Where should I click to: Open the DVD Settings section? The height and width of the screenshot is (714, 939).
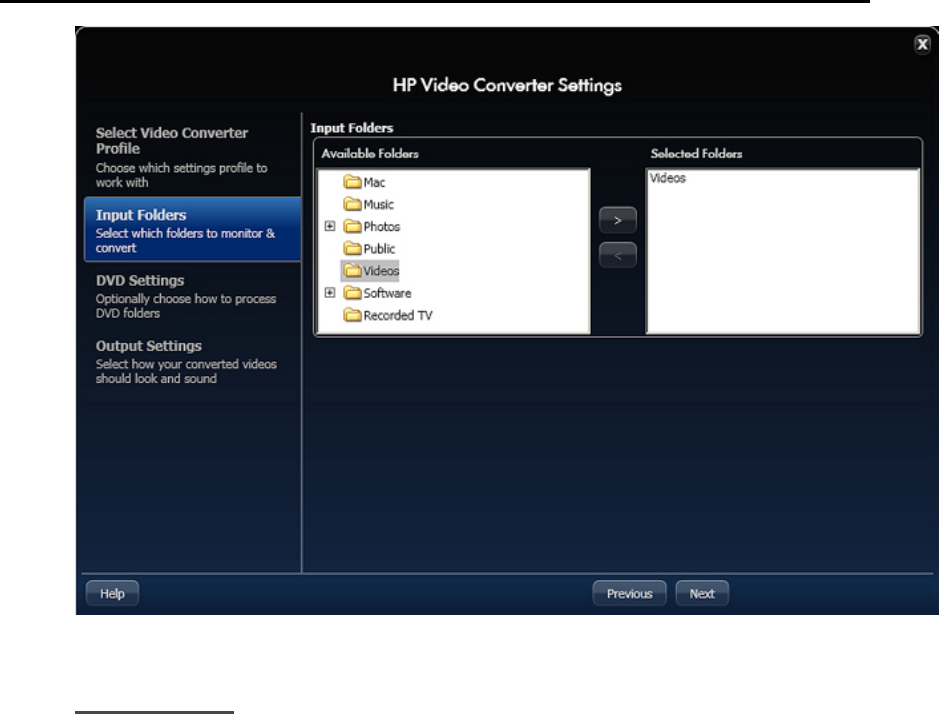pyautogui.click(x=186, y=296)
